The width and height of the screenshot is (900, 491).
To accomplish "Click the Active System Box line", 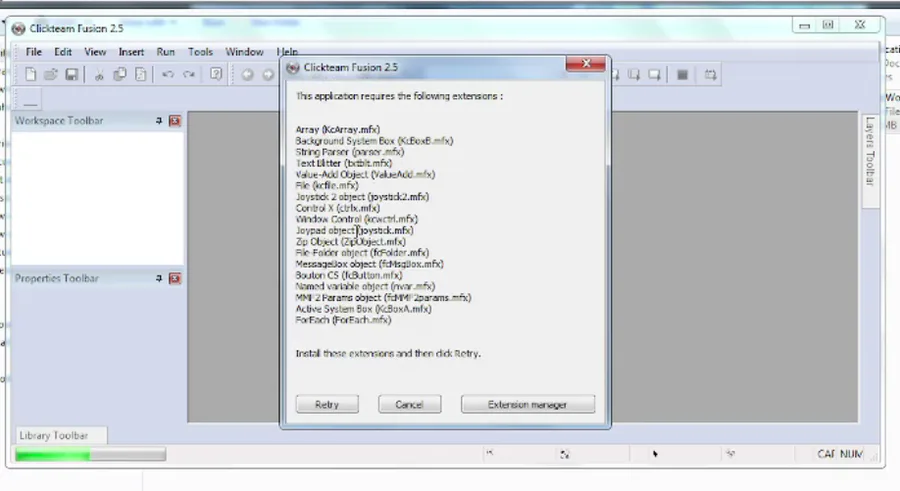I will [x=363, y=309].
